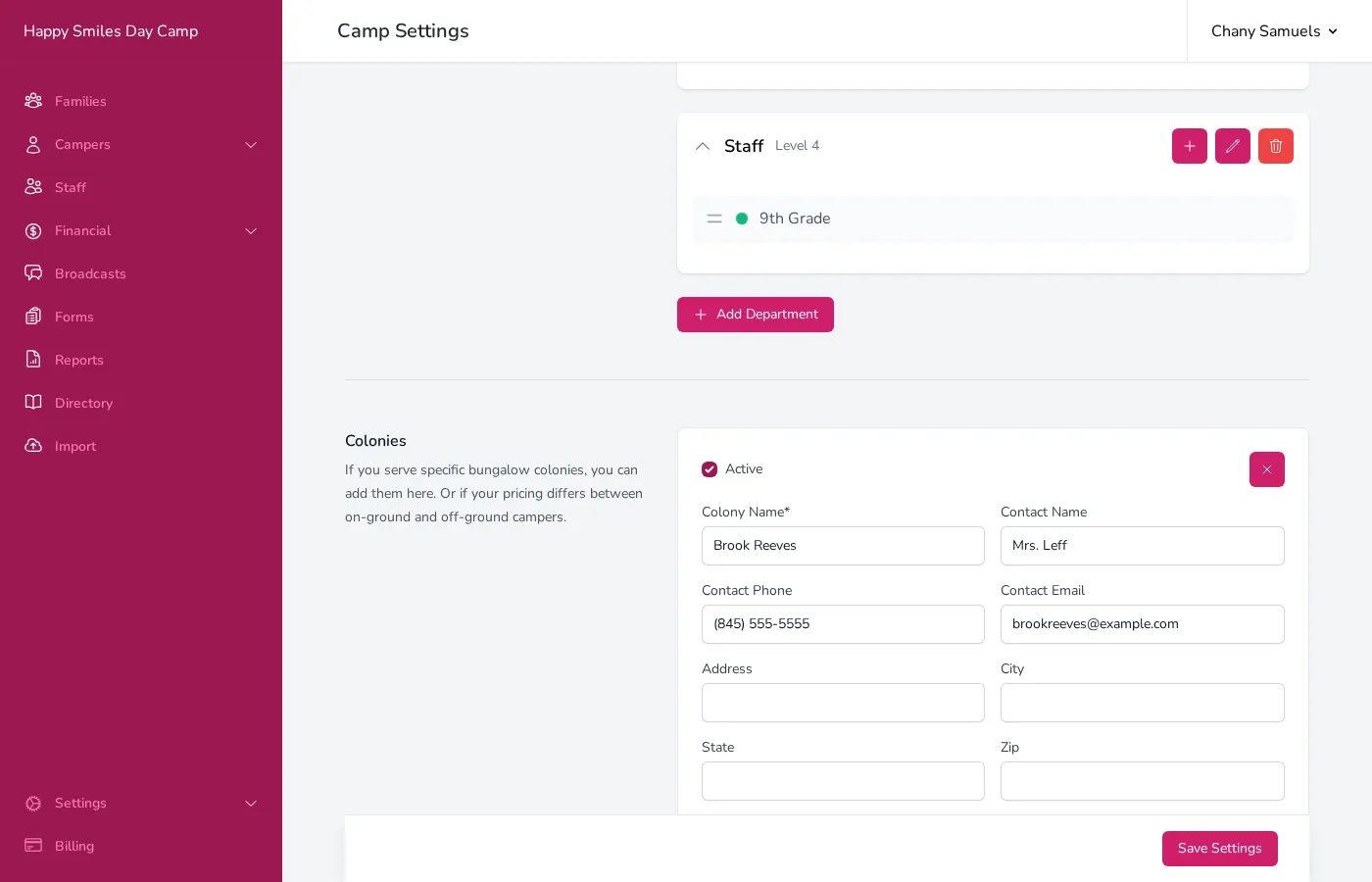The height and width of the screenshot is (882, 1372).
Task: Collapse the Staff department section
Action: (x=703, y=146)
